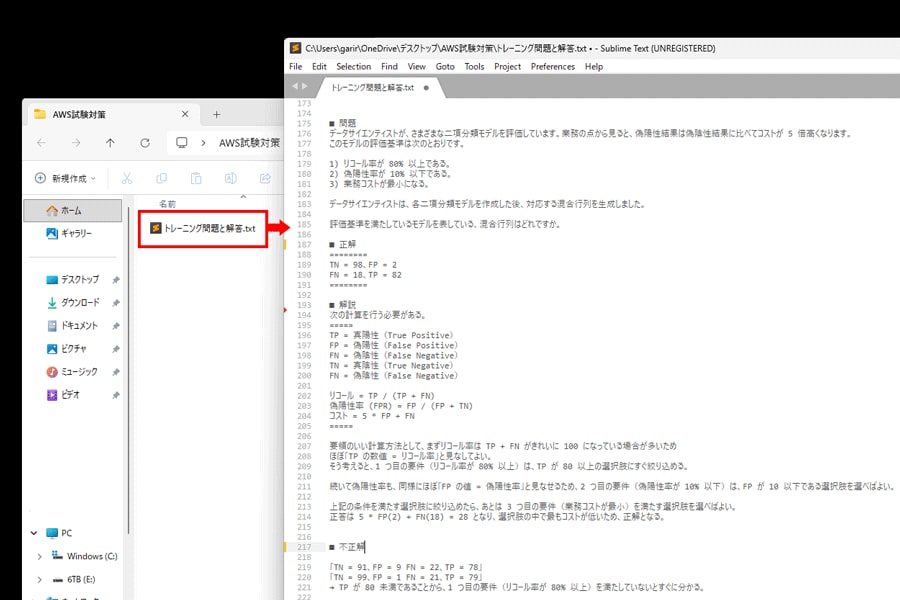Viewport: 900px width, 600px height.
Task: Refresh the Explorer folder view
Action: click(145, 143)
